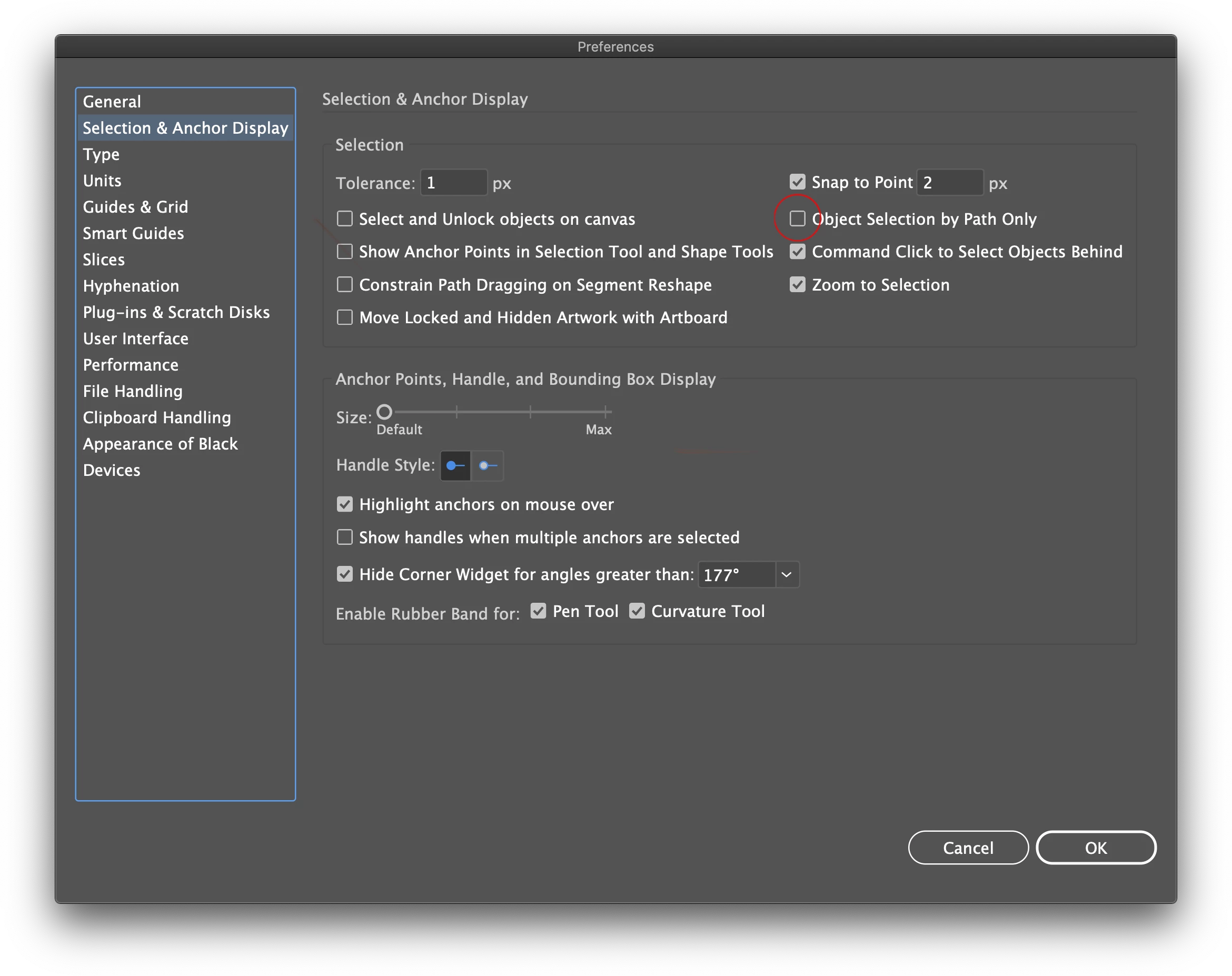
Task: Open the General preferences category
Action: point(112,102)
